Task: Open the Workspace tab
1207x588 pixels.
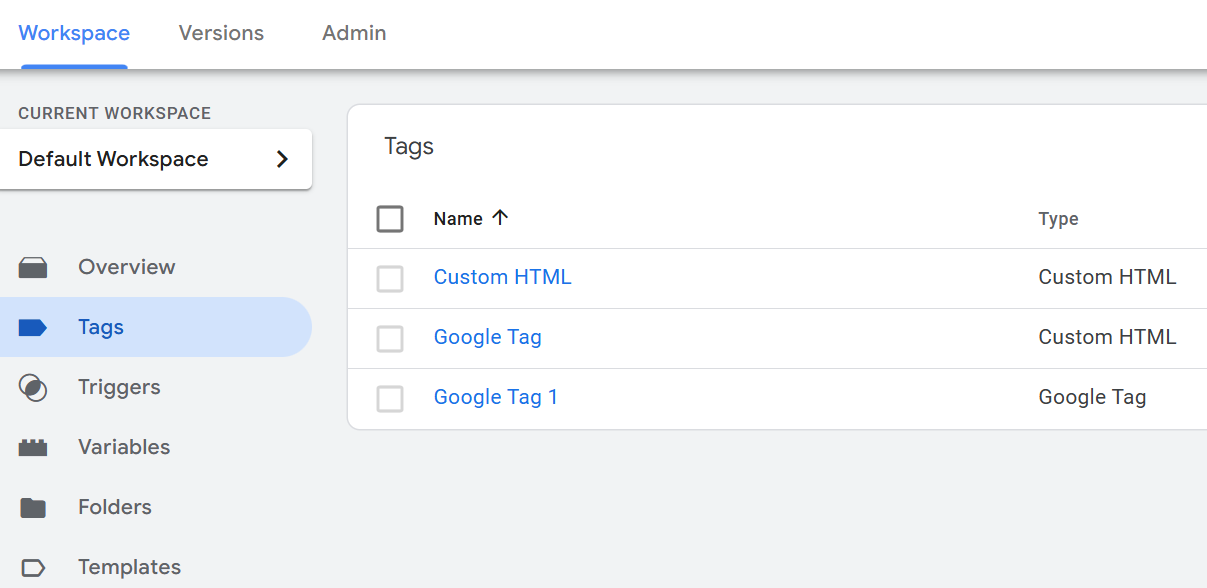Action: click(x=74, y=33)
